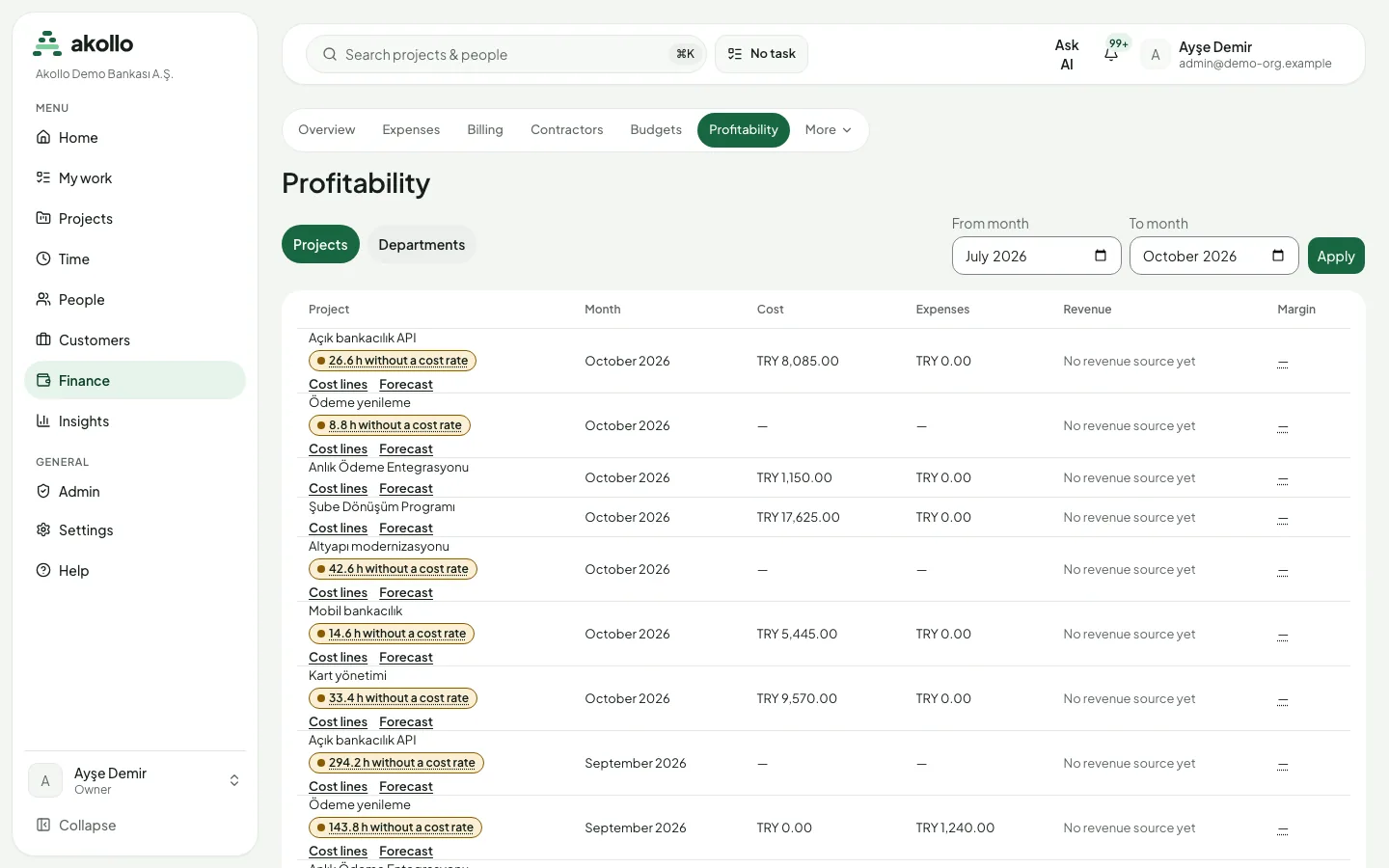
Task: Open the People section
Action: tap(135, 300)
